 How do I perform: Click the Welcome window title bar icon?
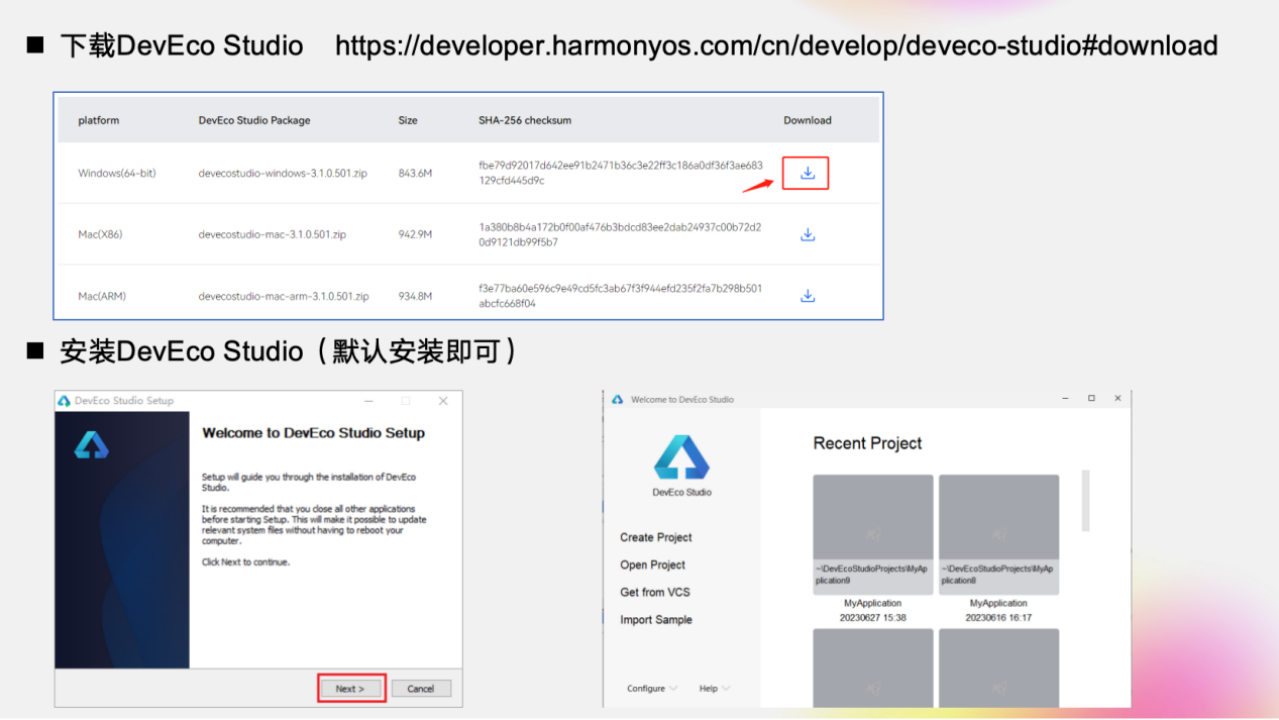click(618, 399)
